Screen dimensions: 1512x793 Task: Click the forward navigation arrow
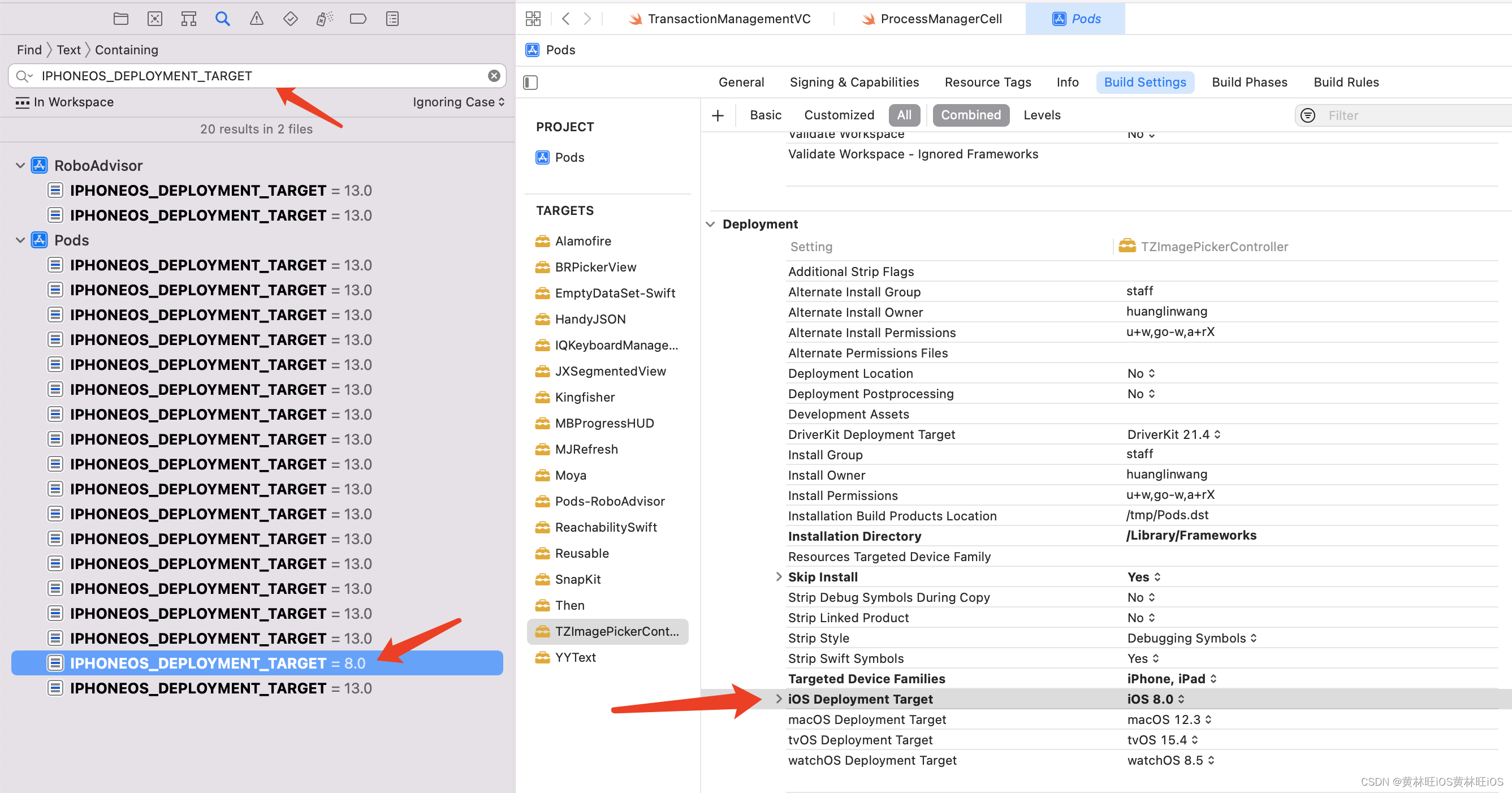point(587,18)
